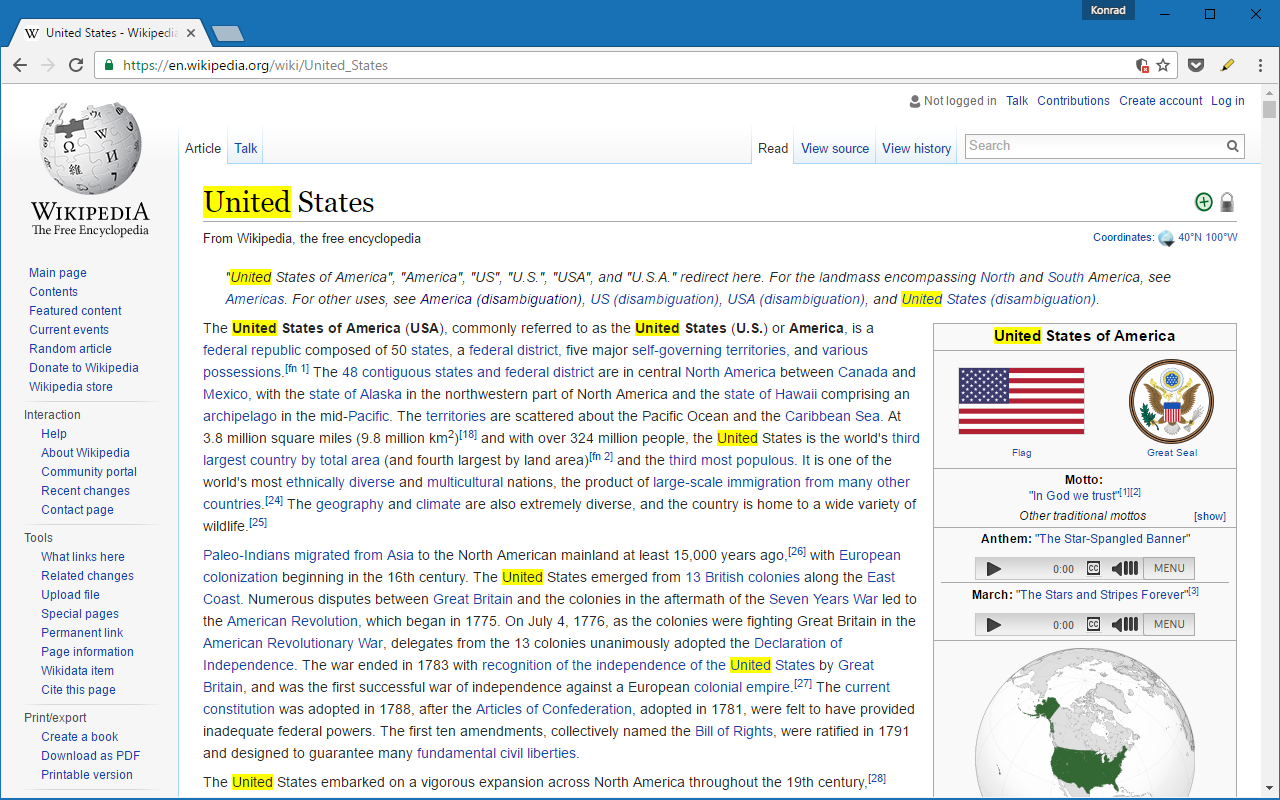Select the Read tab
This screenshot has width=1280, height=800.
(773, 148)
